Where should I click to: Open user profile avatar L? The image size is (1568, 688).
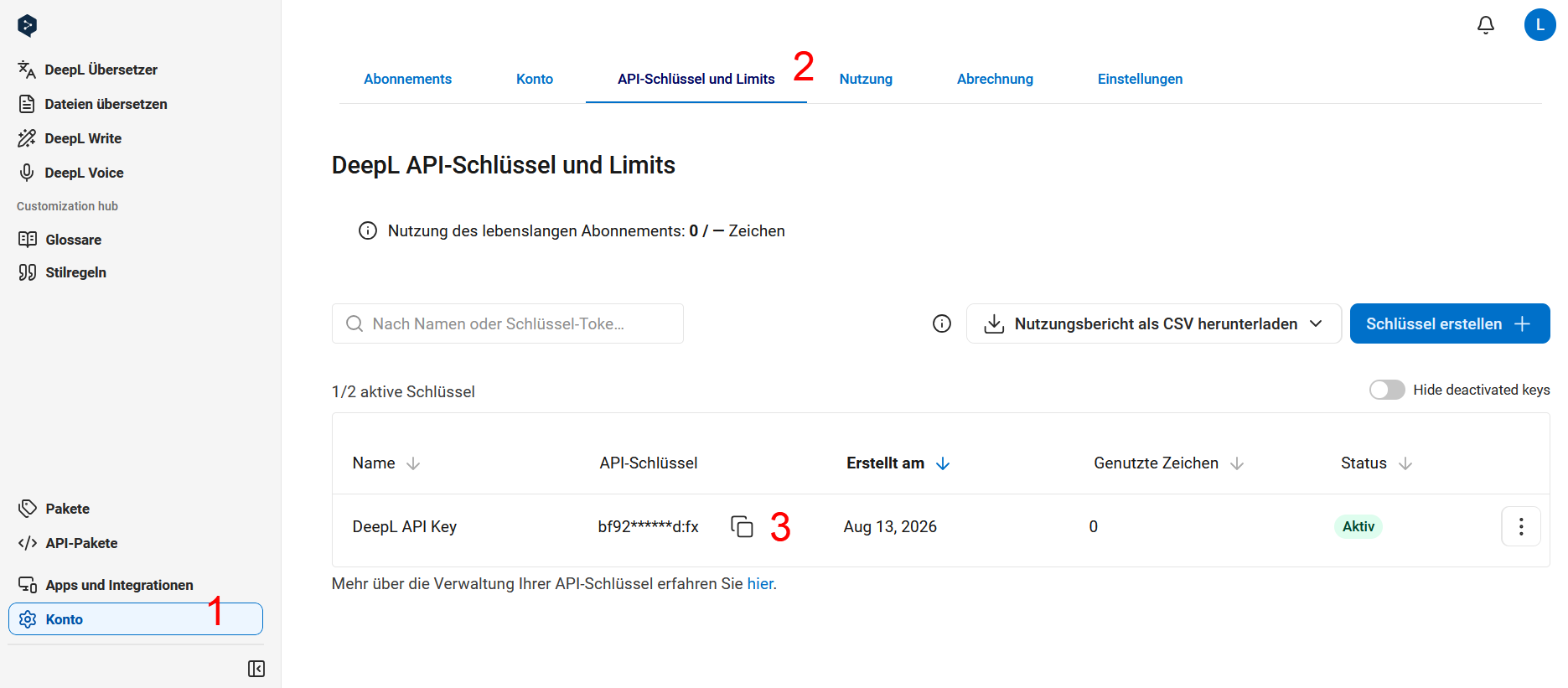[x=1540, y=25]
